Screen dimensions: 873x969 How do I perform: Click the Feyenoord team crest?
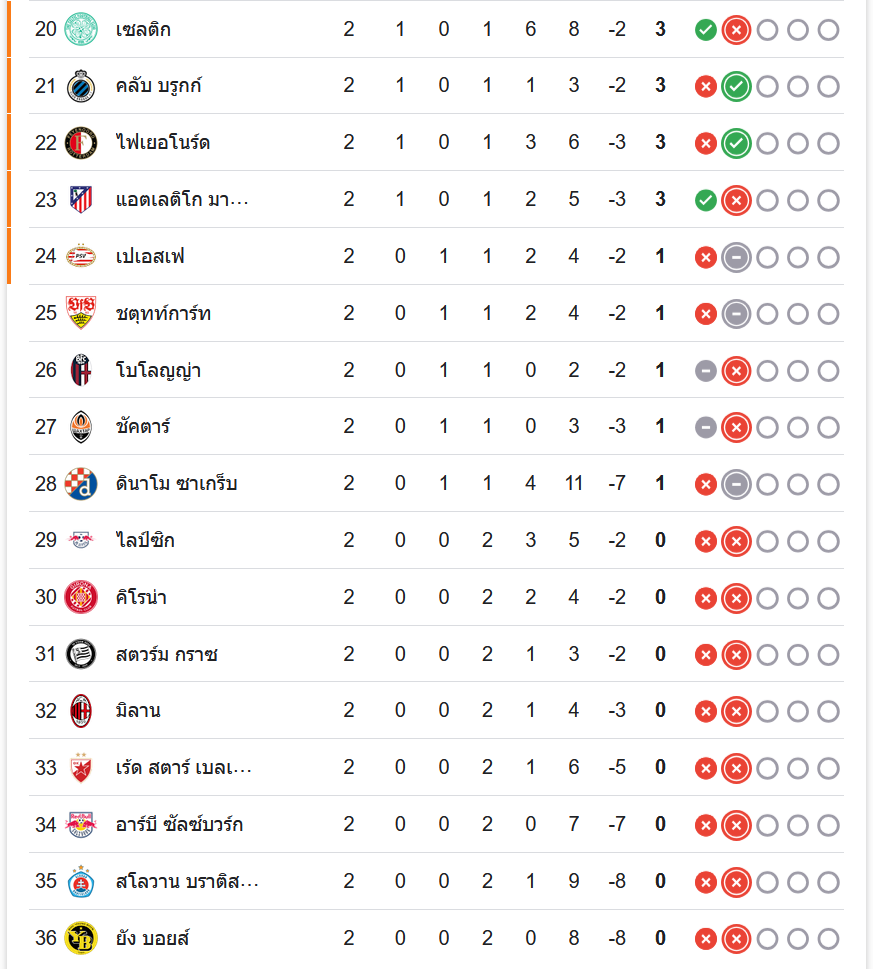click(x=80, y=143)
